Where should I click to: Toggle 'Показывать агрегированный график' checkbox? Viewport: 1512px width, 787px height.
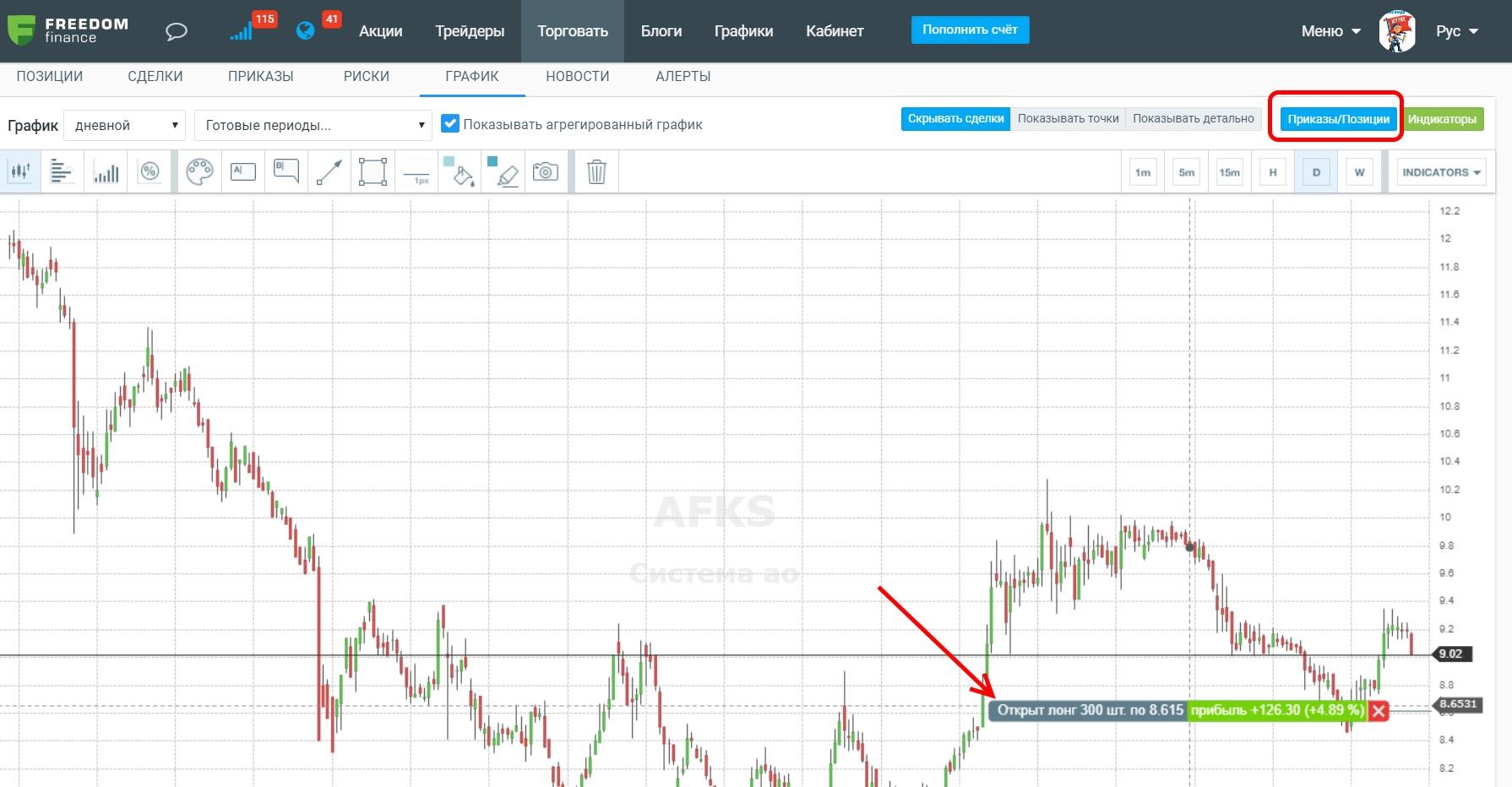(x=450, y=124)
